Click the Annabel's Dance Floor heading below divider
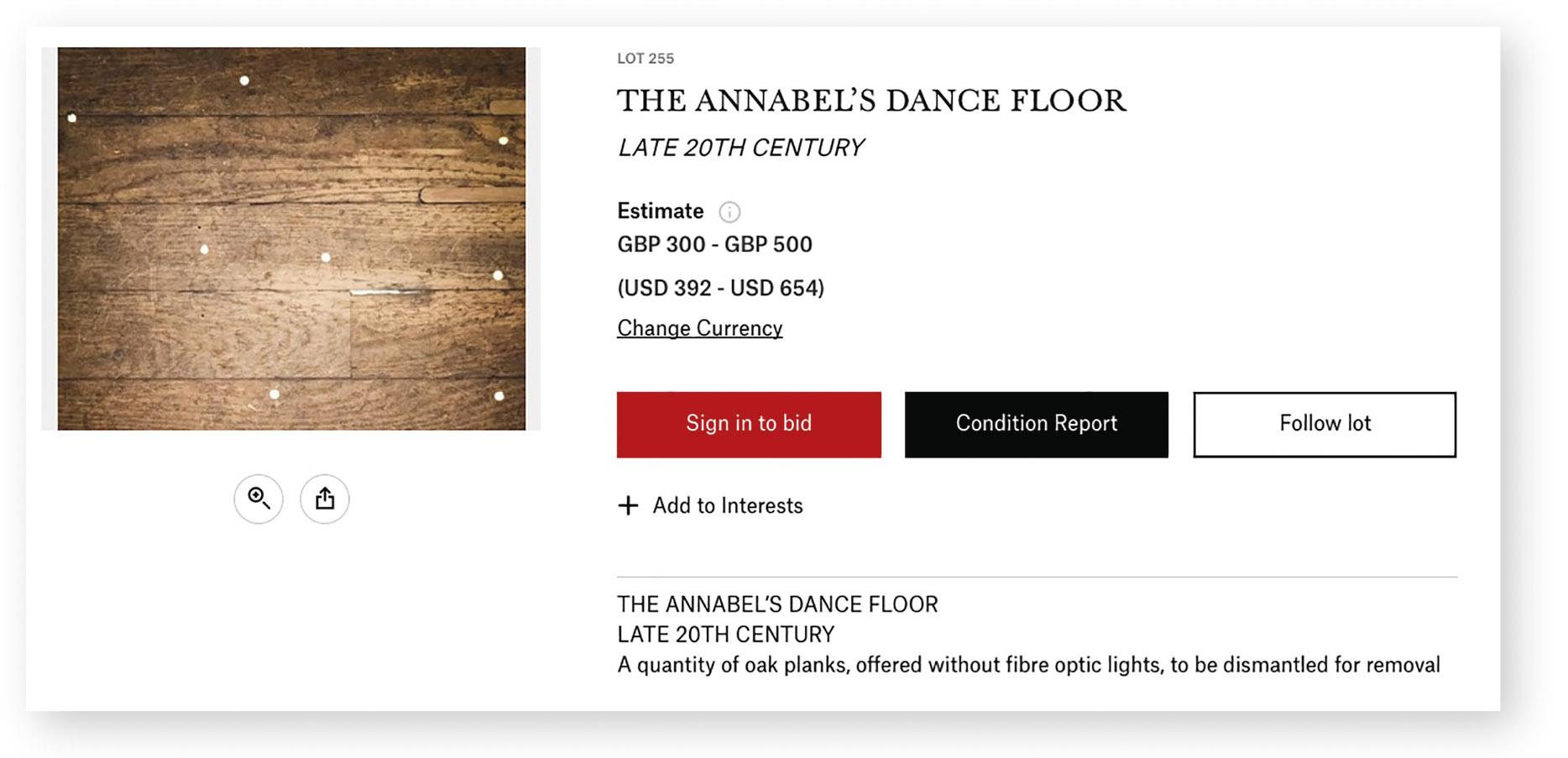This screenshot has width=1568, height=758. 777,604
